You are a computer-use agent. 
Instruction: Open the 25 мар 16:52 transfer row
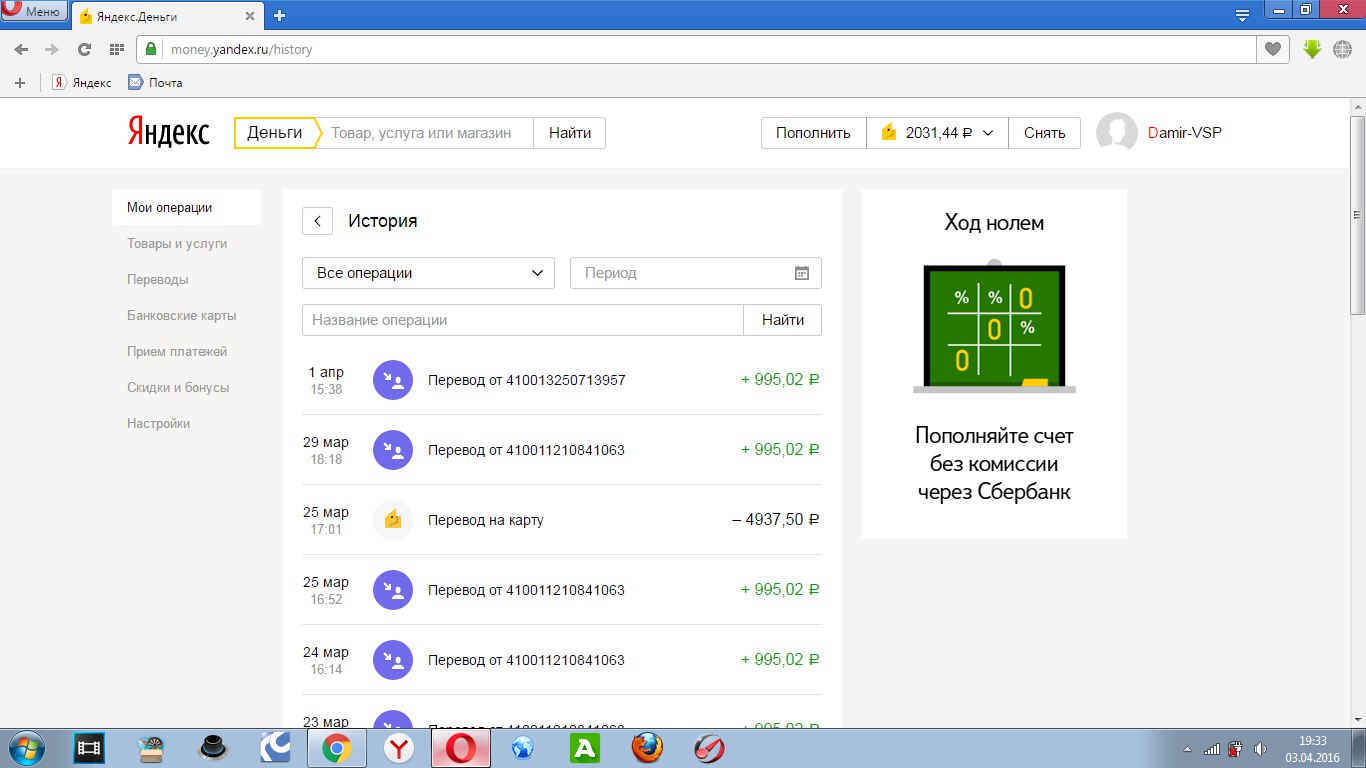[x=562, y=590]
